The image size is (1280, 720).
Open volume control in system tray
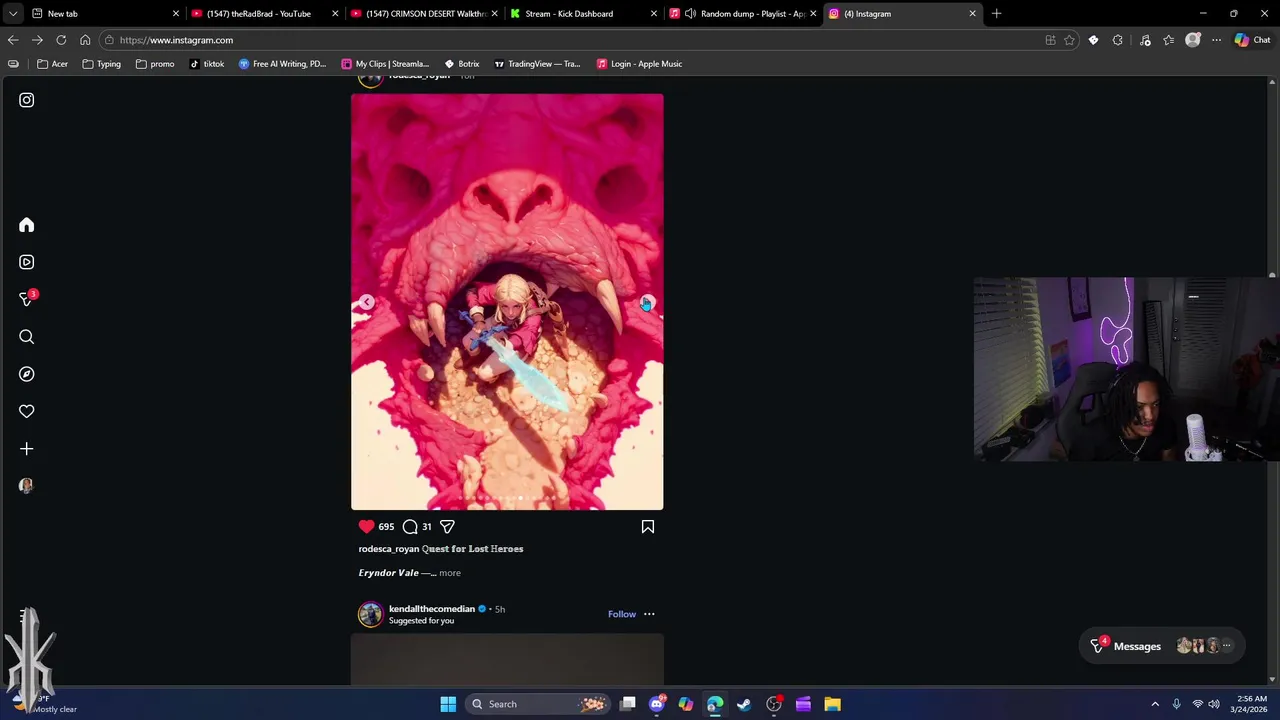click(1216, 704)
